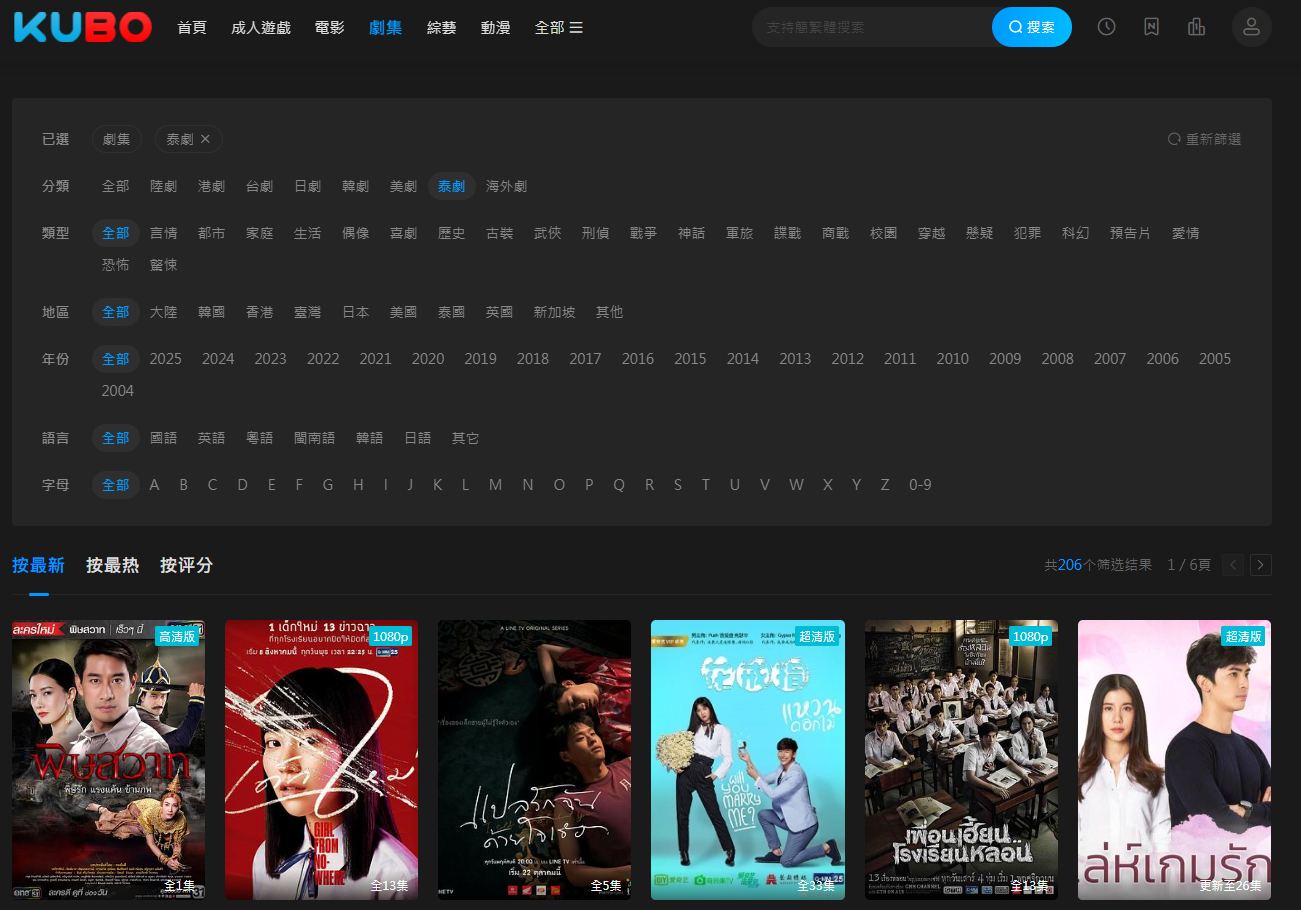Click the KUBO logo
1301x910 pixels.
point(83,27)
